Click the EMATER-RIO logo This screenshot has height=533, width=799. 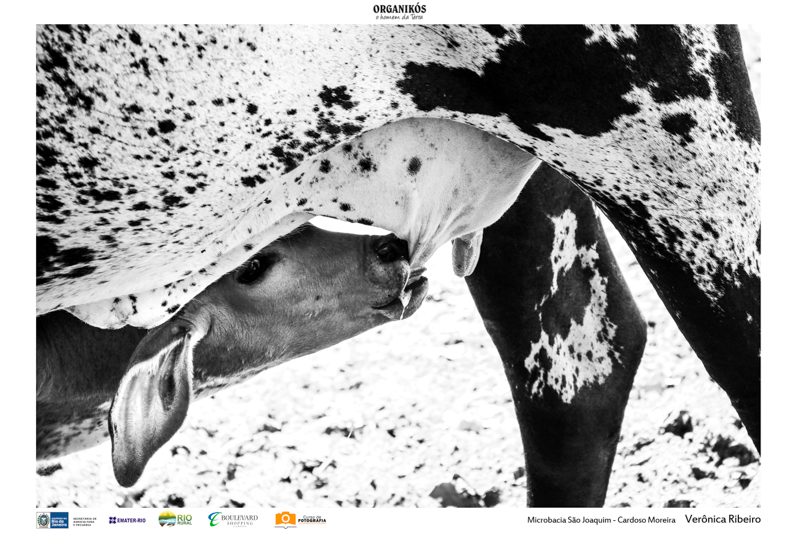click(127, 520)
